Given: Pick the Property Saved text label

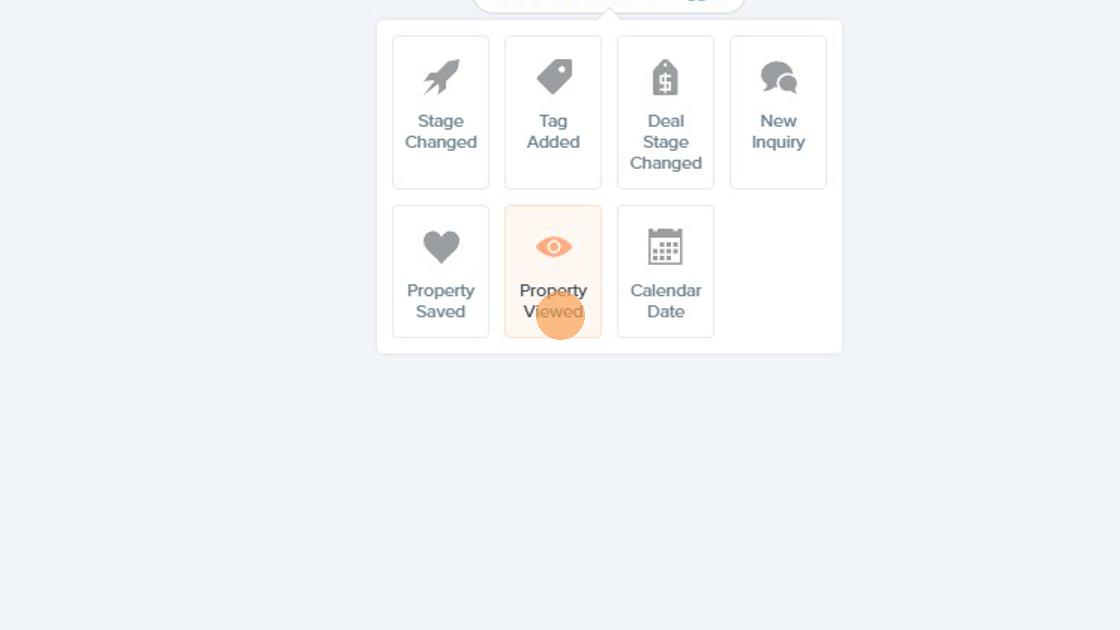Looking at the screenshot, I should [441, 301].
